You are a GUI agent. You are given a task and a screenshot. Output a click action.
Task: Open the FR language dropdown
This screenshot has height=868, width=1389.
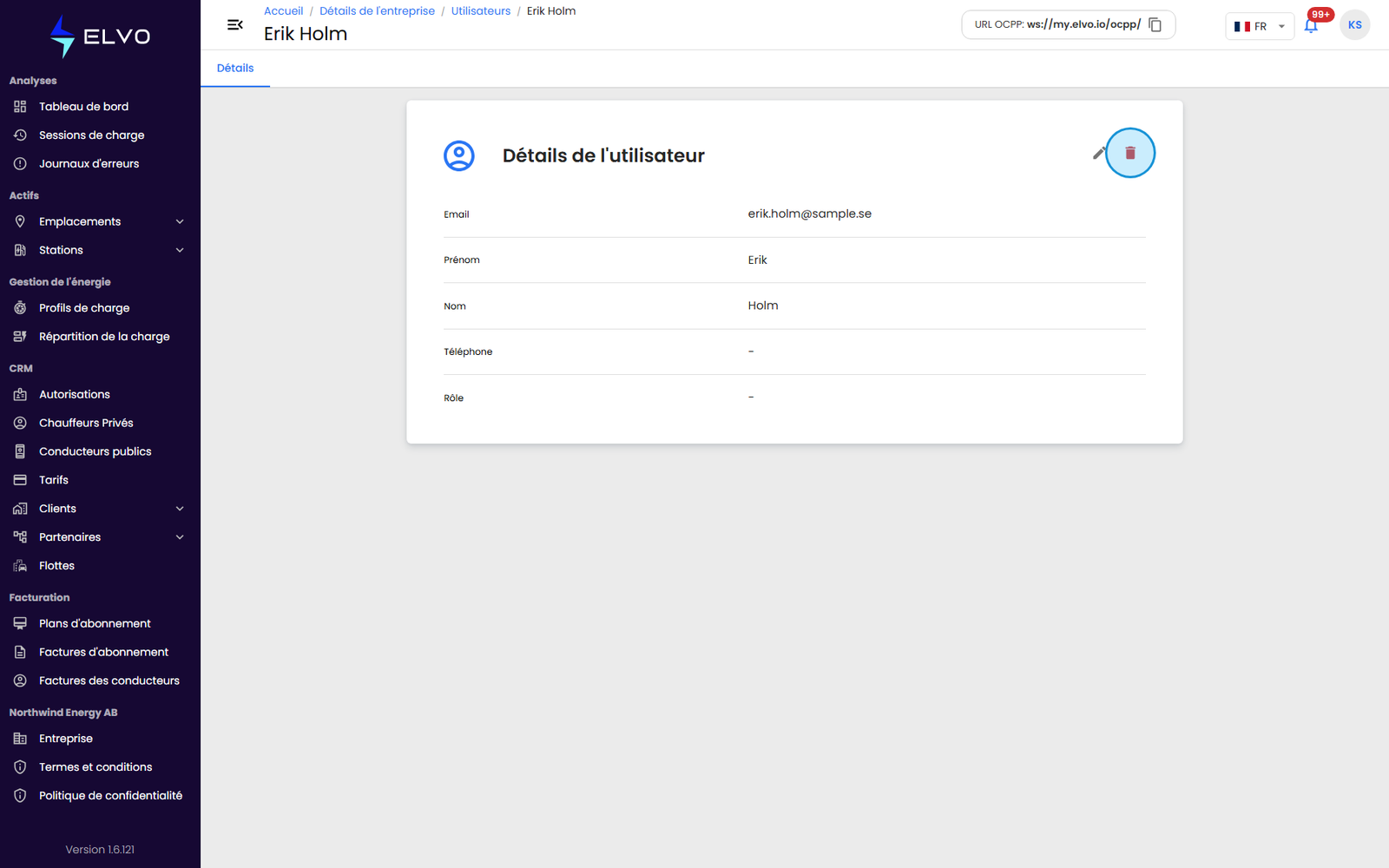1259,26
